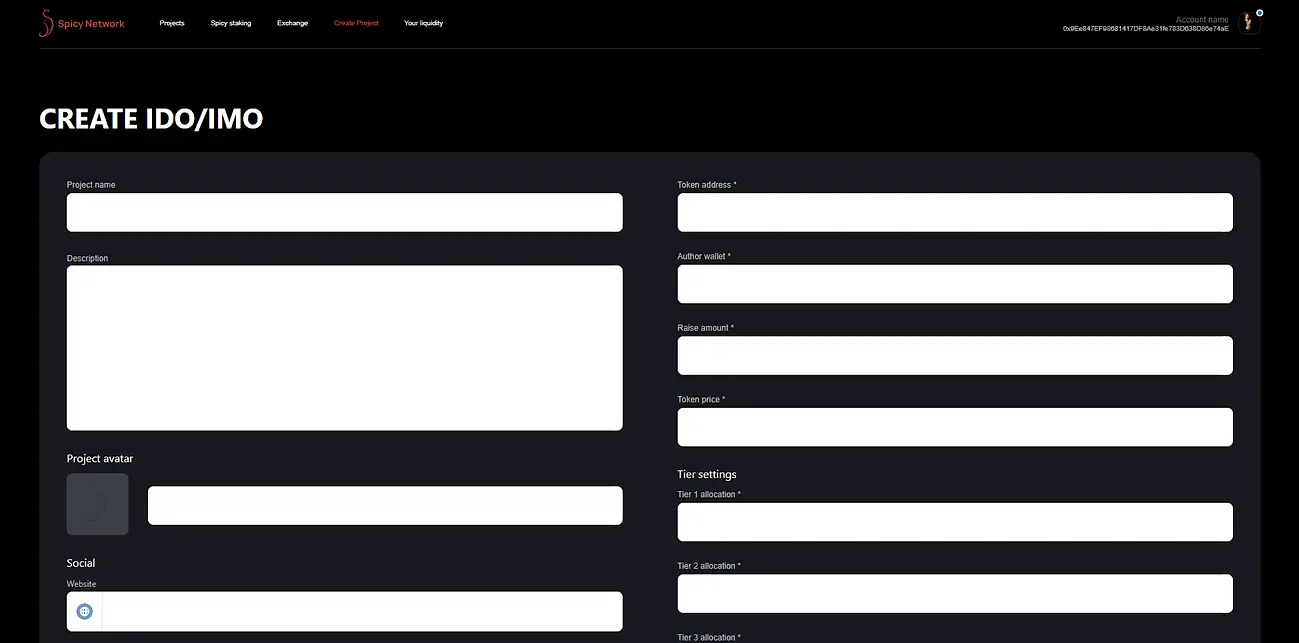Screen dimensions: 1299x643
Task: Click the globe icon beside Website field
Action: click(x=85, y=611)
